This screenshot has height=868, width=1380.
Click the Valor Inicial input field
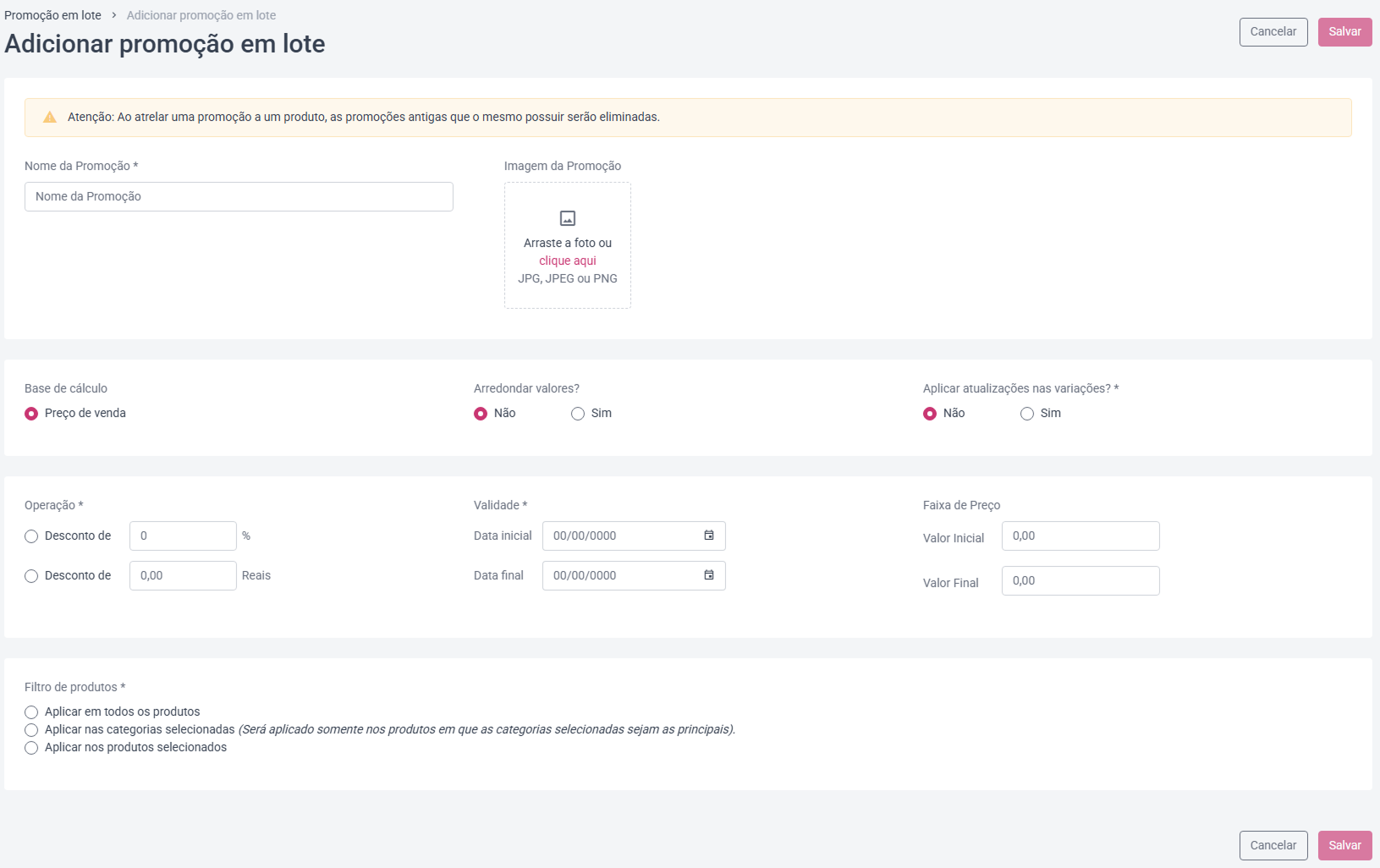pyautogui.click(x=1080, y=536)
